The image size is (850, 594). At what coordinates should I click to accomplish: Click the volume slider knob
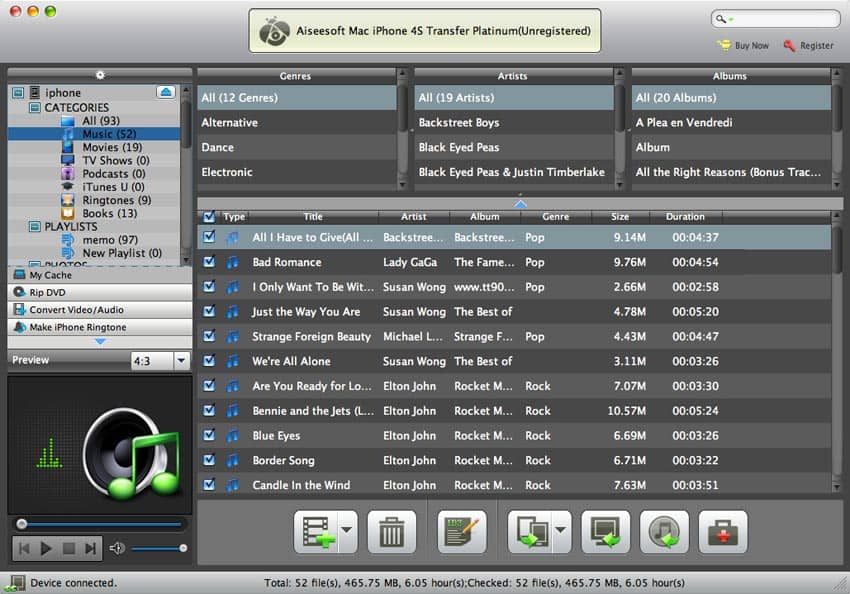183,548
